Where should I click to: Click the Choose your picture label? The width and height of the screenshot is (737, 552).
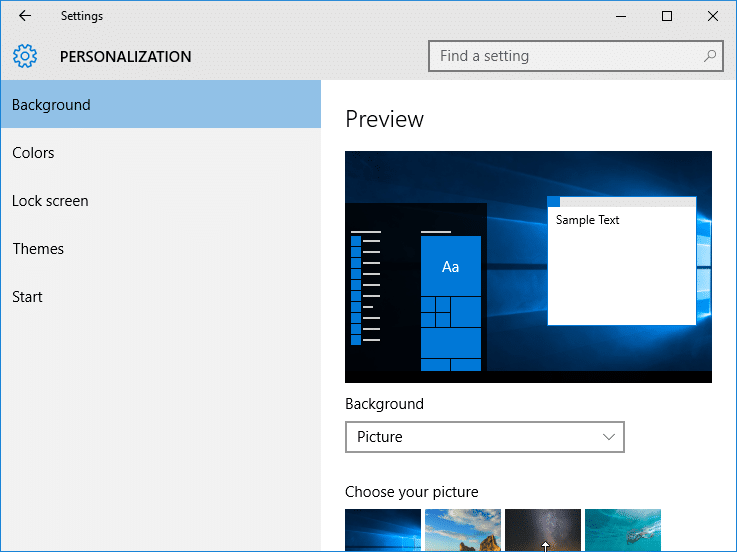pyautogui.click(x=412, y=492)
